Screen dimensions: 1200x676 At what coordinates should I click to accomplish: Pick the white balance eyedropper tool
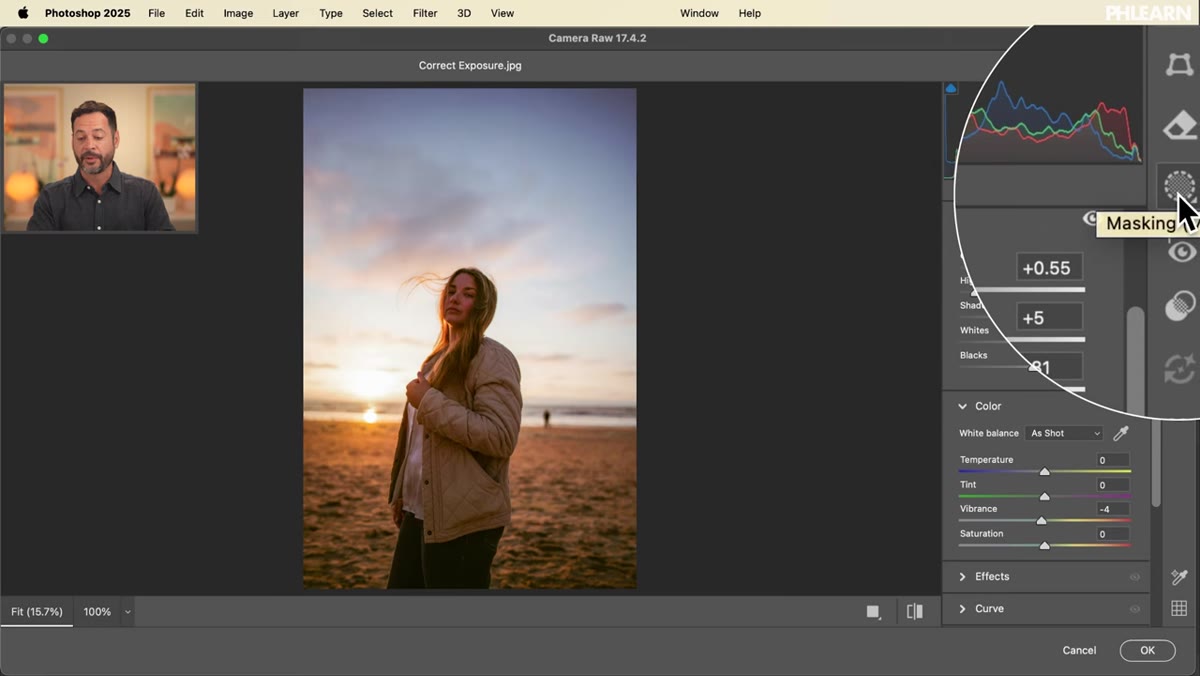1121,433
